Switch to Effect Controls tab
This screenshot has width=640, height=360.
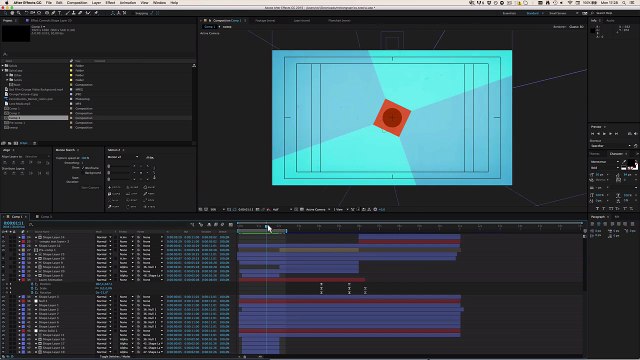[x=51, y=20]
